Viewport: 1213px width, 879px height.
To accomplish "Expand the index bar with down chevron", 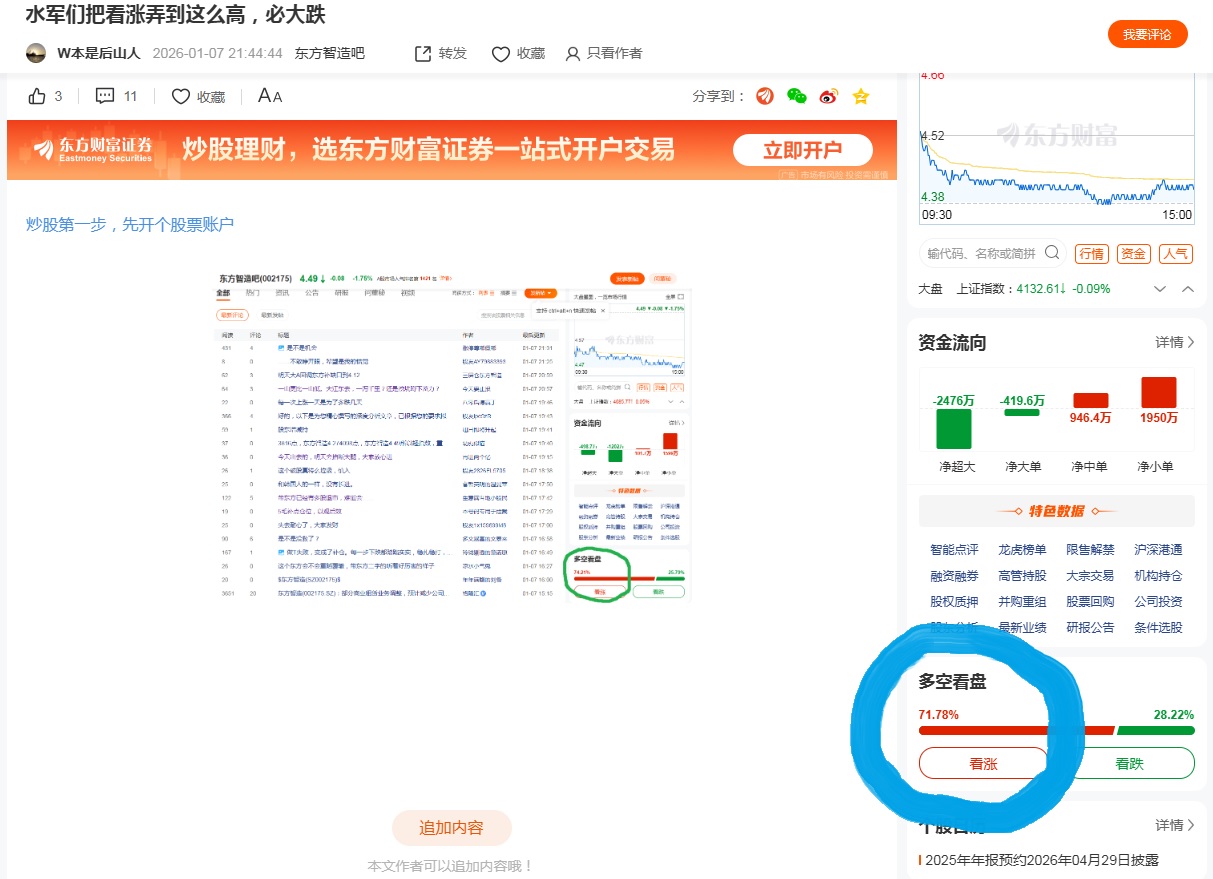I will [1160, 289].
